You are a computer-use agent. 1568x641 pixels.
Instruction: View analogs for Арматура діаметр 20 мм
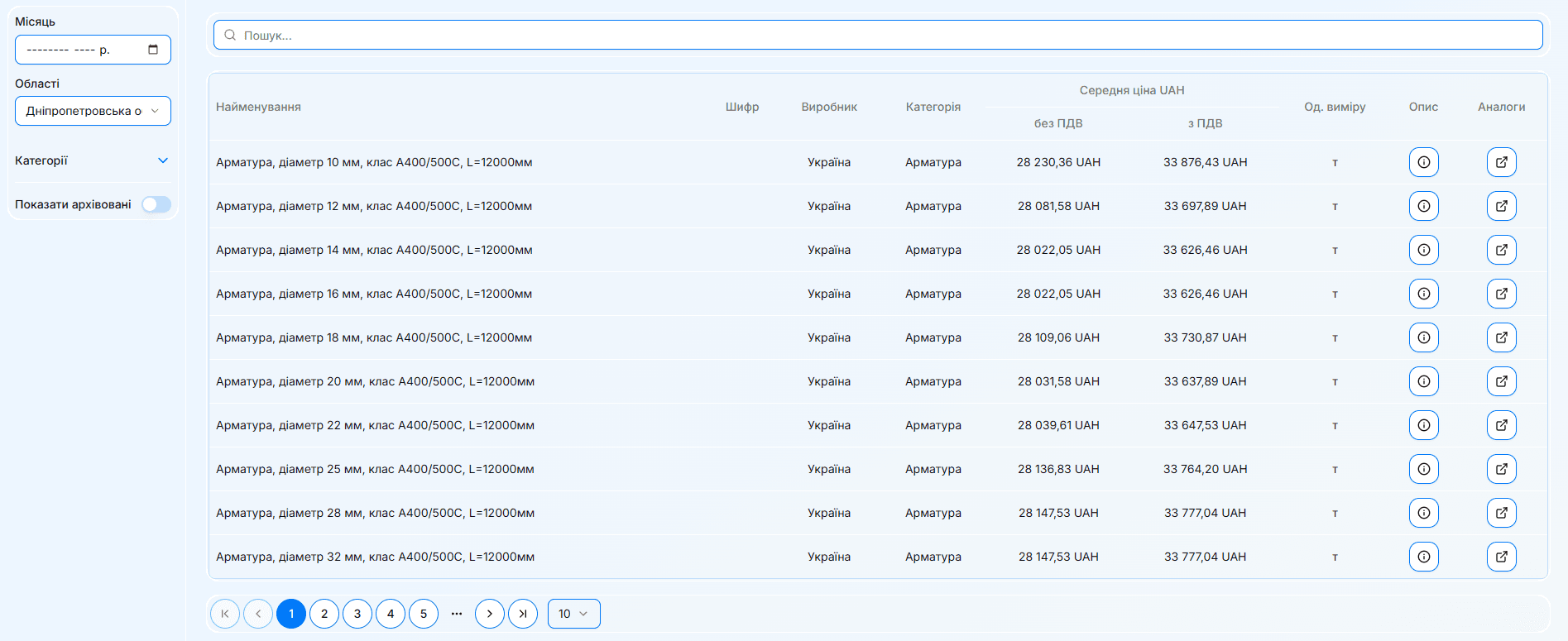(x=1501, y=381)
